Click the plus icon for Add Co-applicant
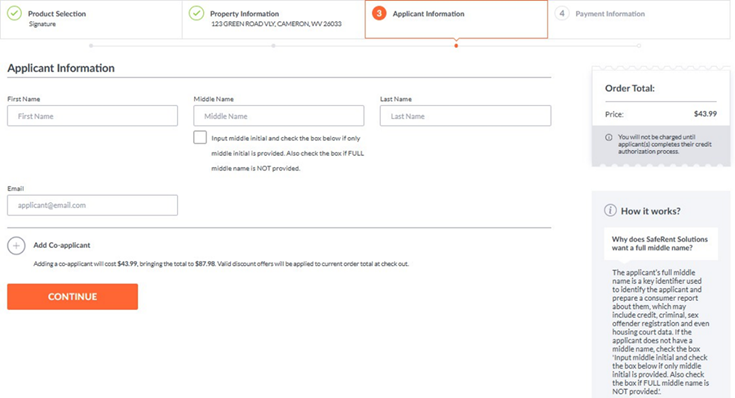Screen dimensions: 735x398 coord(16,245)
